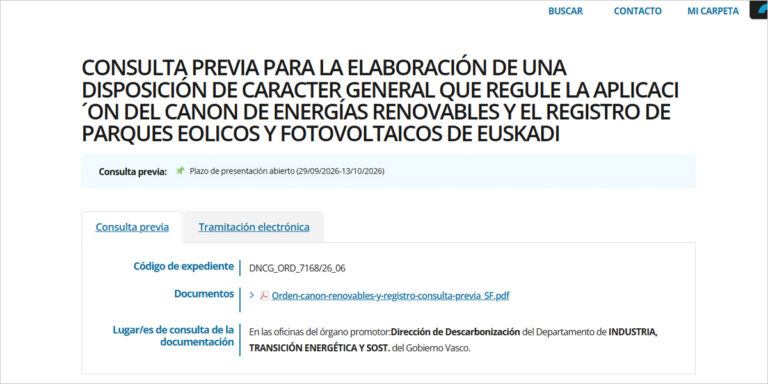Open the BUSCAR search link
The width and height of the screenshot is (768, 384).
pyautogui.click(x=565, y=11)
